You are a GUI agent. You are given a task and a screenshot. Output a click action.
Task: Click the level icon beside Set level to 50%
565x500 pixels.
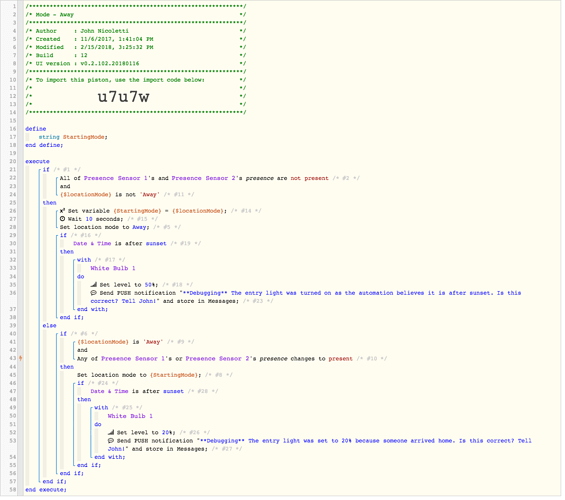click(x=93, y=286)
